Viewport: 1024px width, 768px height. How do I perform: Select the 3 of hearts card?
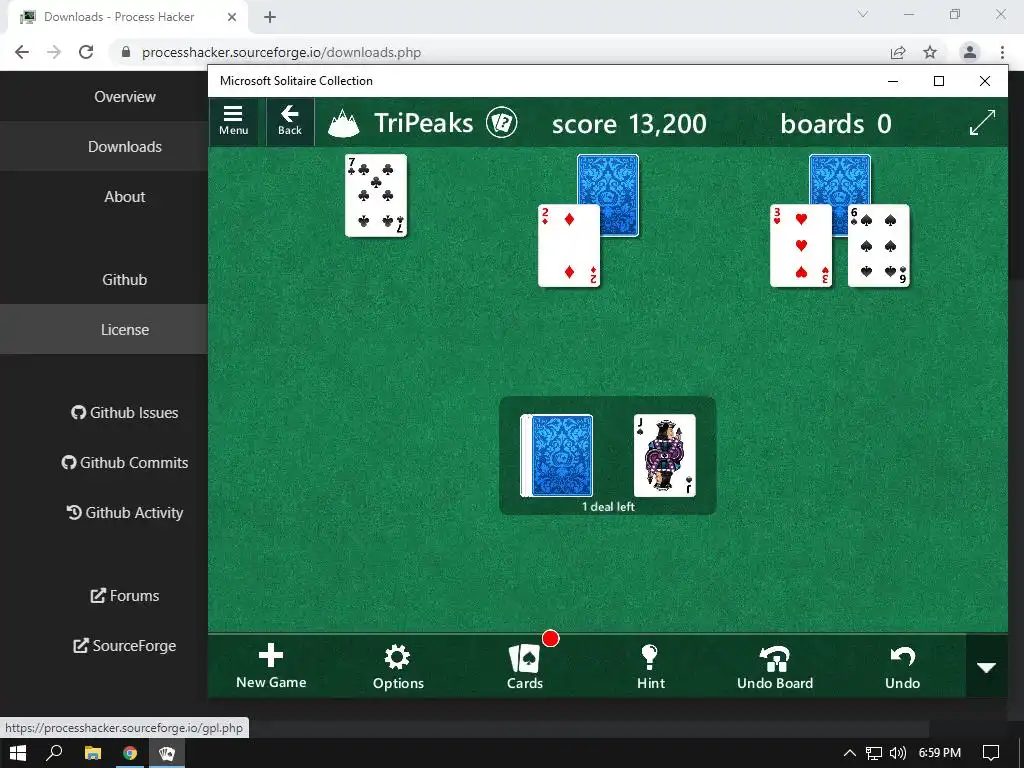pos(801,246)
